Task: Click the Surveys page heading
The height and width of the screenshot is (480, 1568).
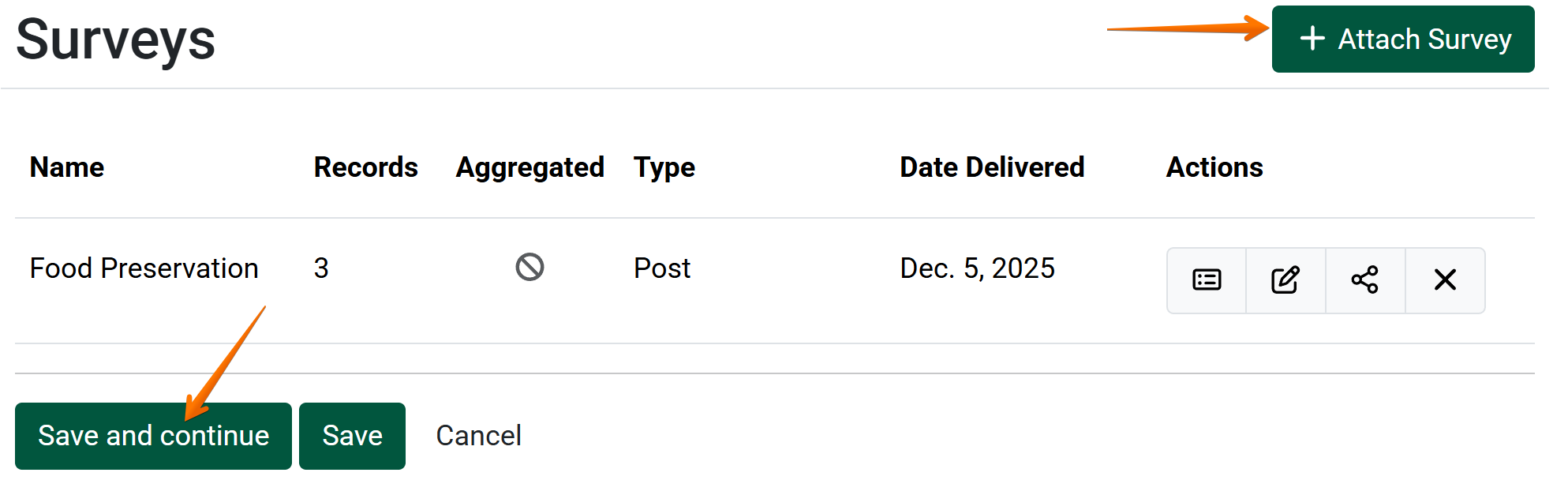Action: (x=115, y=39)
